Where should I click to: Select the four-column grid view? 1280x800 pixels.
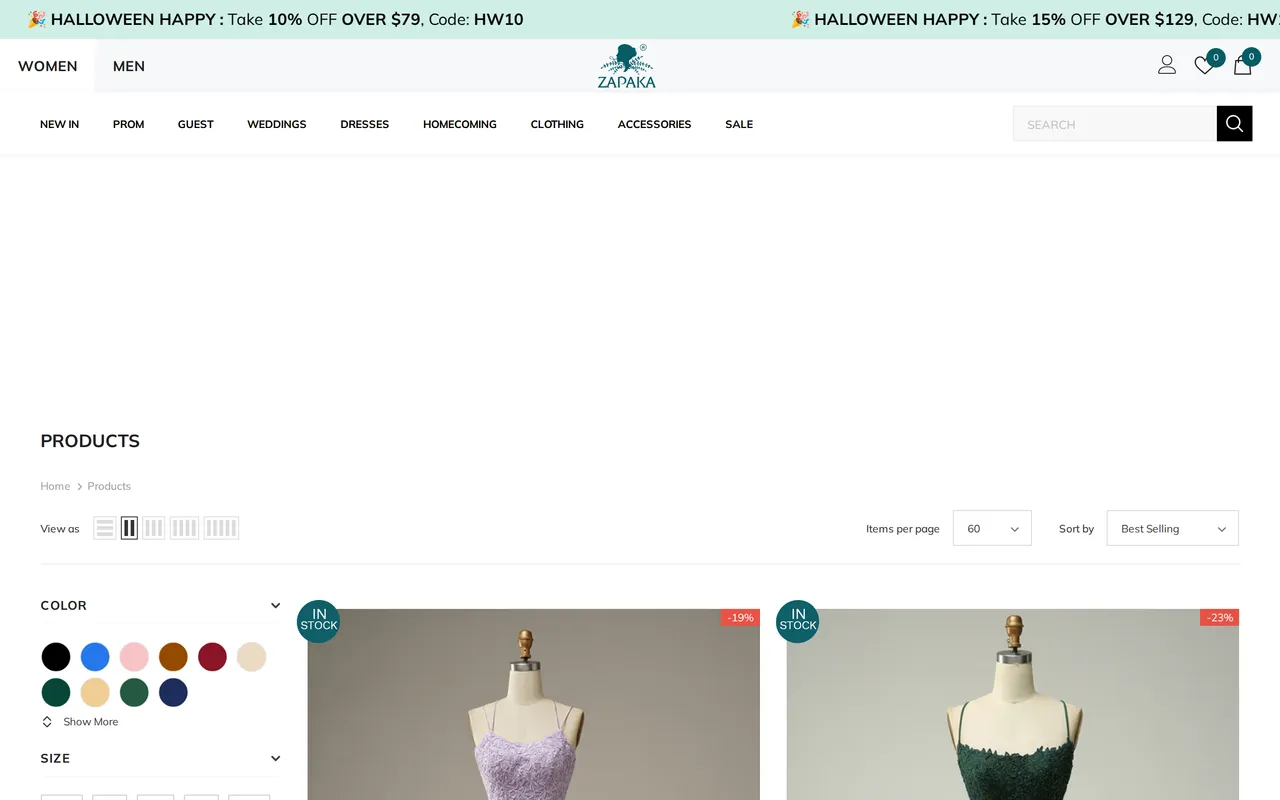(x=184, y=528)
